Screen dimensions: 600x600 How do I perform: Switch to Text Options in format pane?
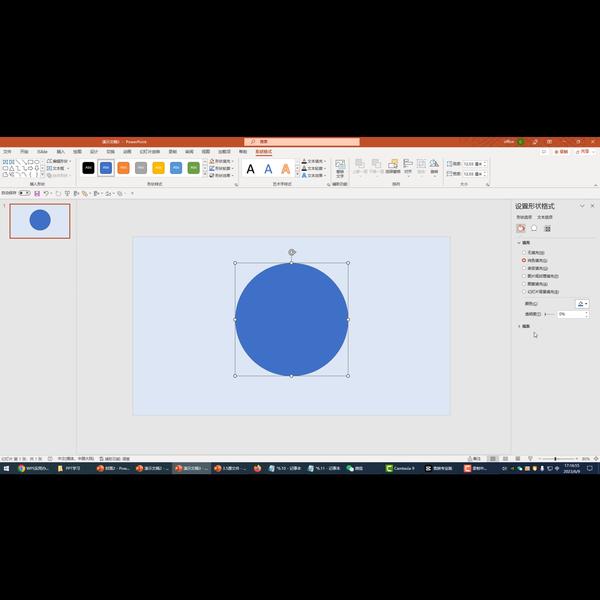(x=545, y=217)
